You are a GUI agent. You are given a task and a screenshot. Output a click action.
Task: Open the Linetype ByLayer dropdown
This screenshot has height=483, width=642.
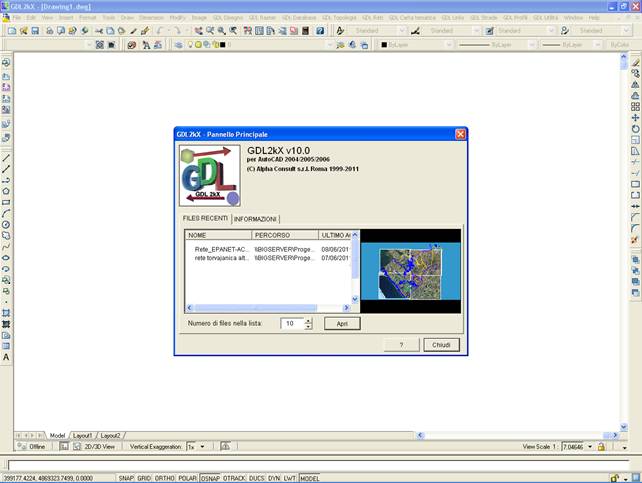[x=532, y=45]
